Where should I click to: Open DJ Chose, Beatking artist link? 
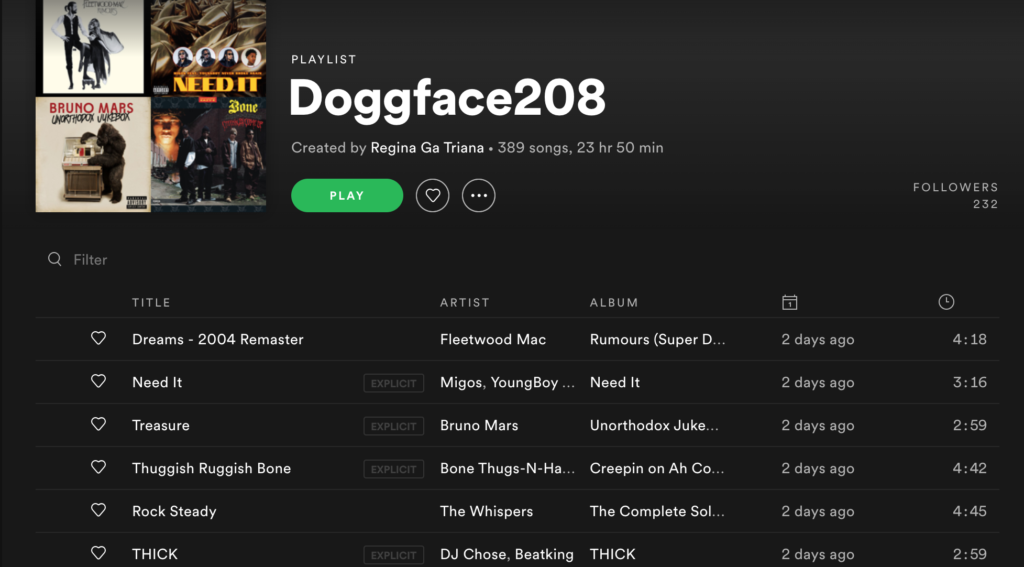pos(507,555)
